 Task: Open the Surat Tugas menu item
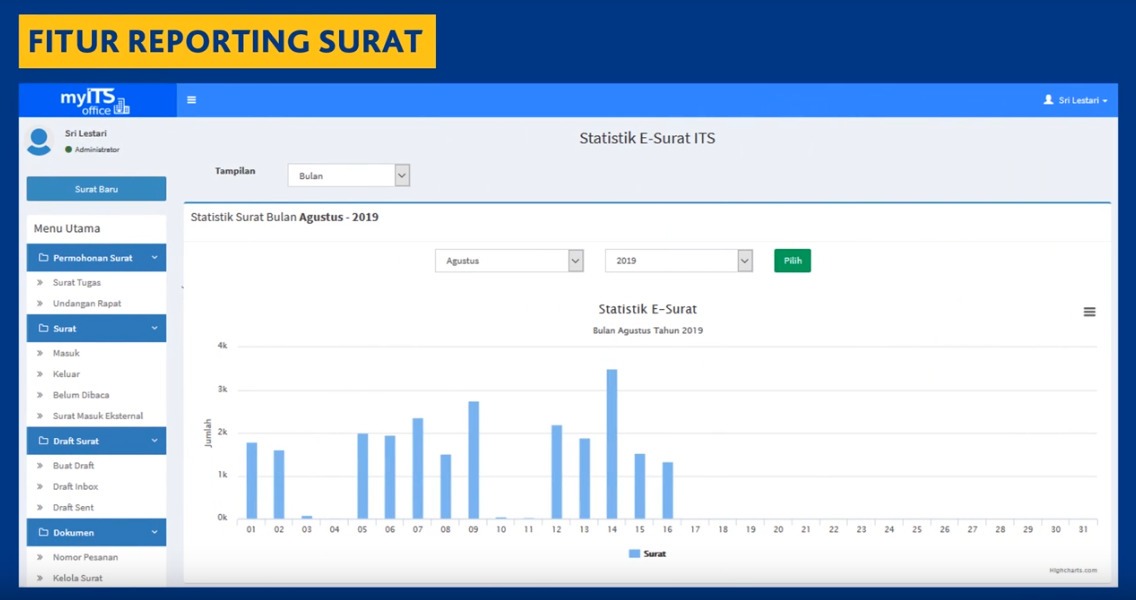click(x=76, y=283)
